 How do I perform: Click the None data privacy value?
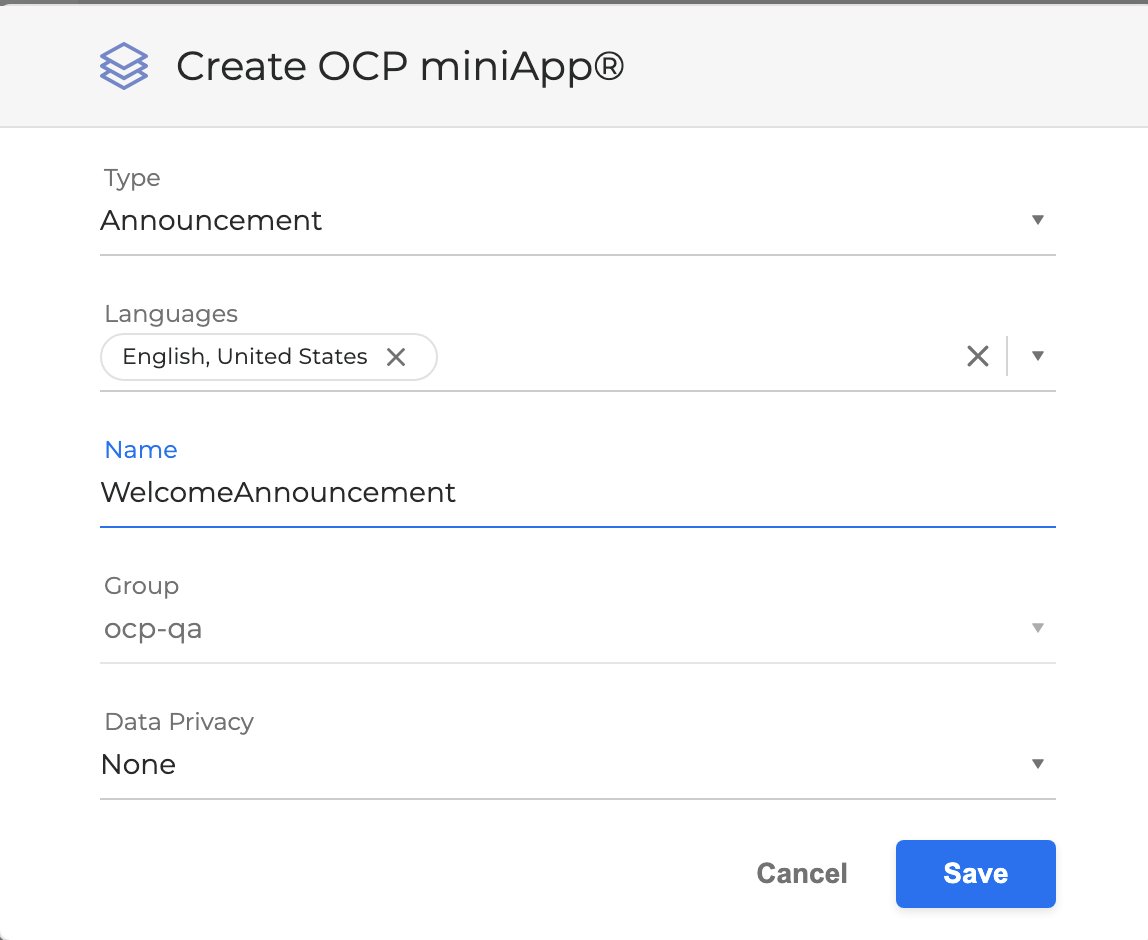138,765
